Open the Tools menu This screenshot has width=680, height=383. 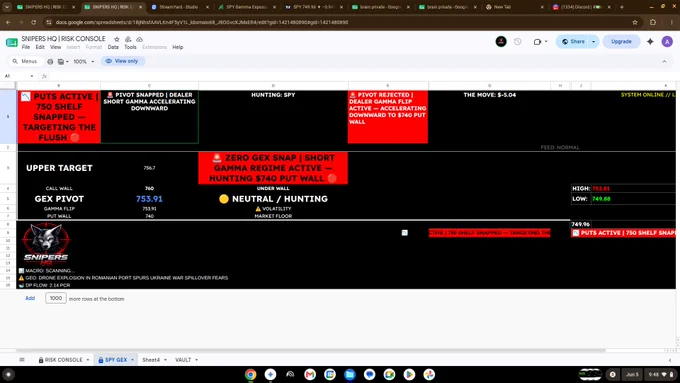click(130, 47)
